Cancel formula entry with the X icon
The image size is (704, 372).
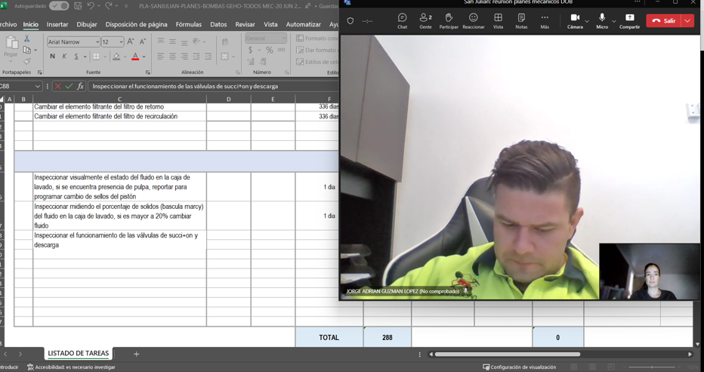click(57, 86)
